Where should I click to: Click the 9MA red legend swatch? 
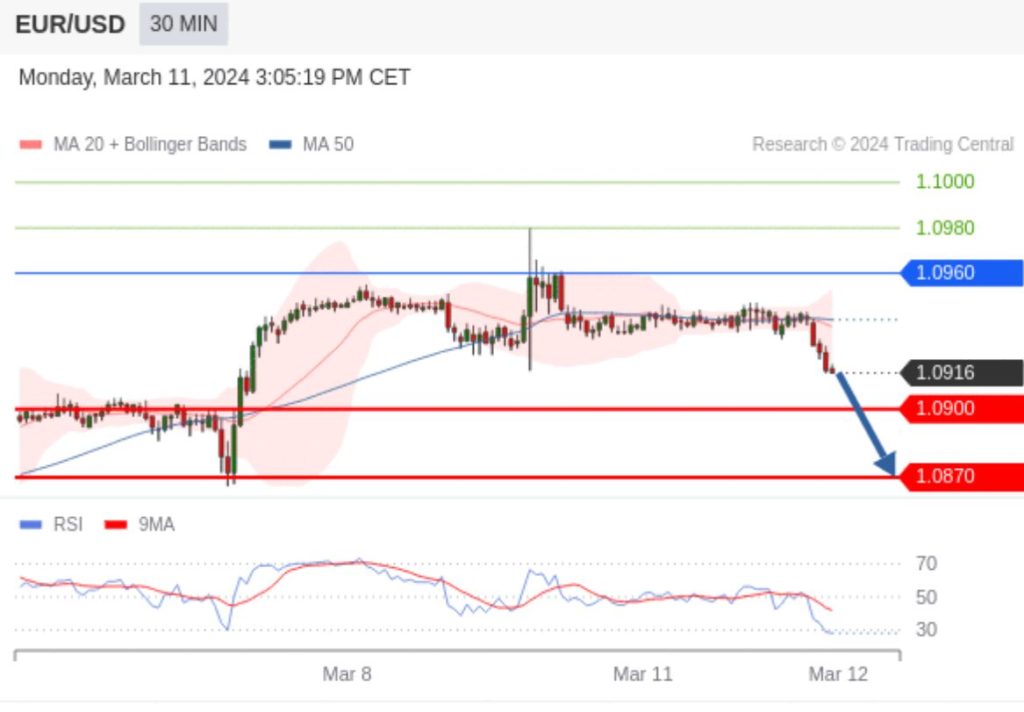click(x=116, y=525)
